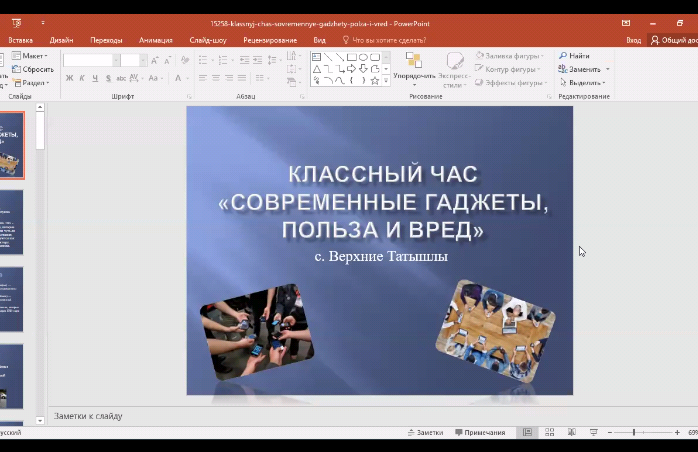The width and height of the screenshot is (698, 452).
Task: Toggle underline formatting (Ч)
Action: click(x=96, y=78)
